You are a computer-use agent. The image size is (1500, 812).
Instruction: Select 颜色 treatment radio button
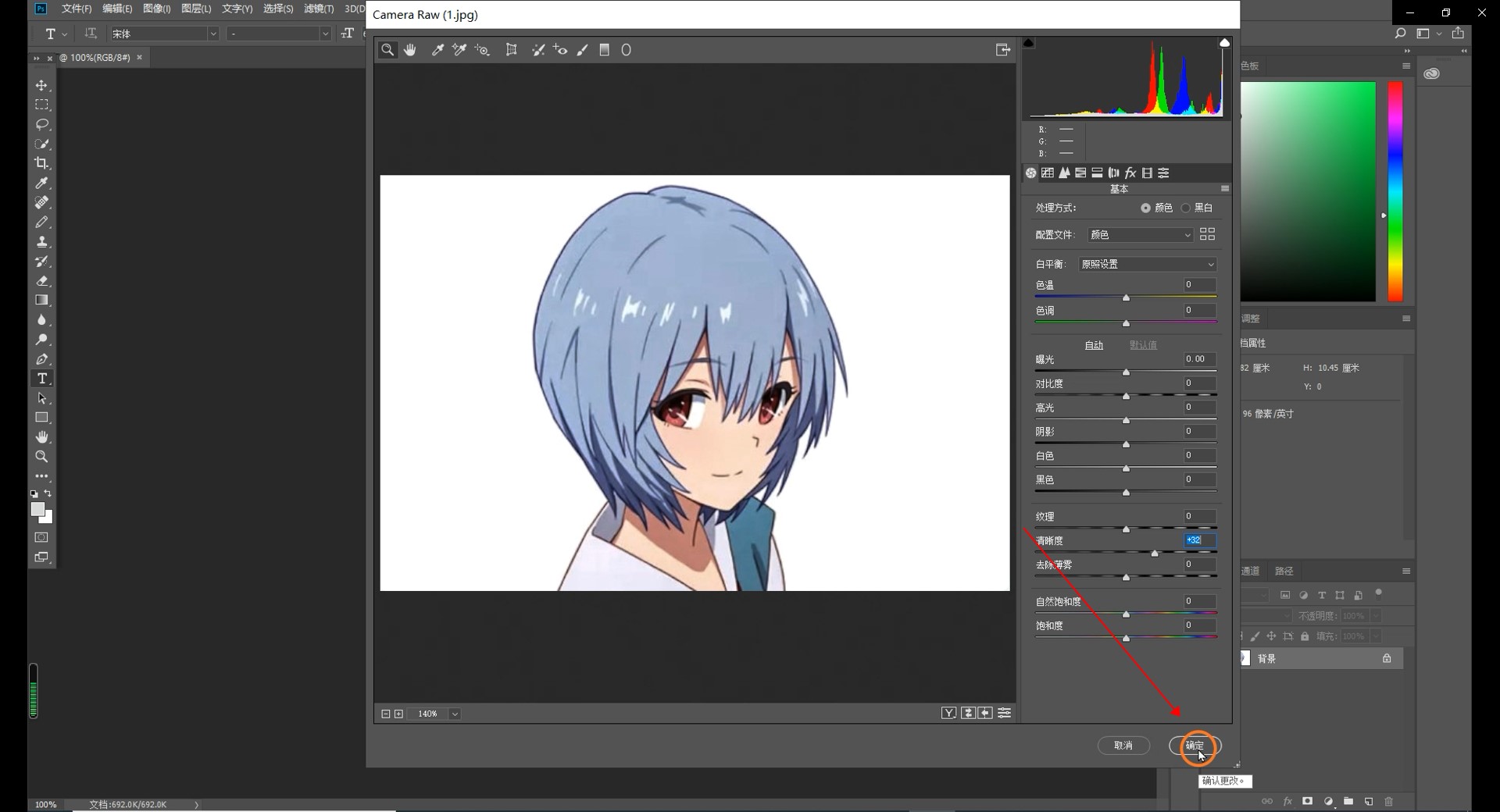1145,208
